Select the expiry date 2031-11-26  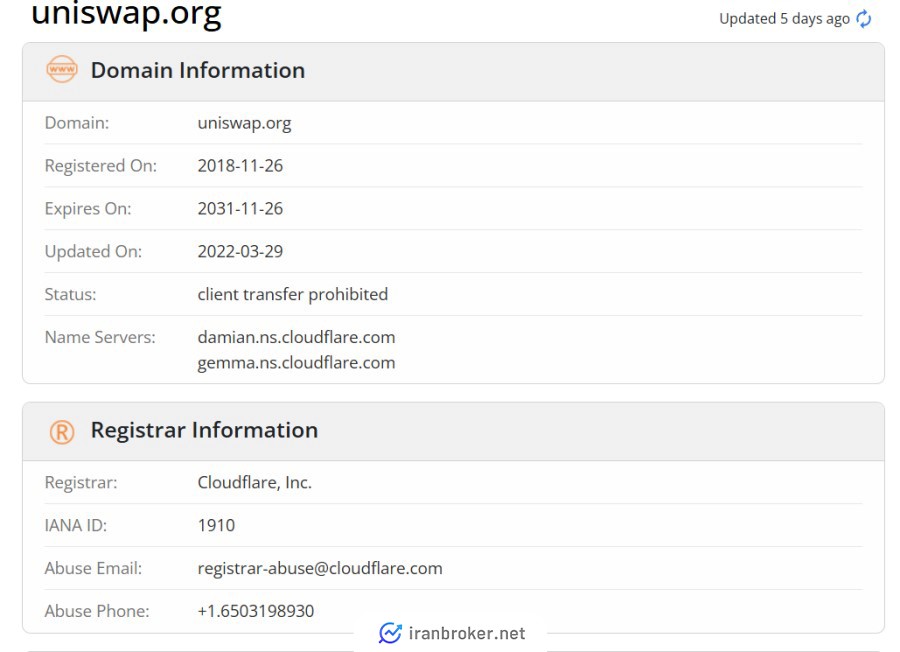point(240,208)
